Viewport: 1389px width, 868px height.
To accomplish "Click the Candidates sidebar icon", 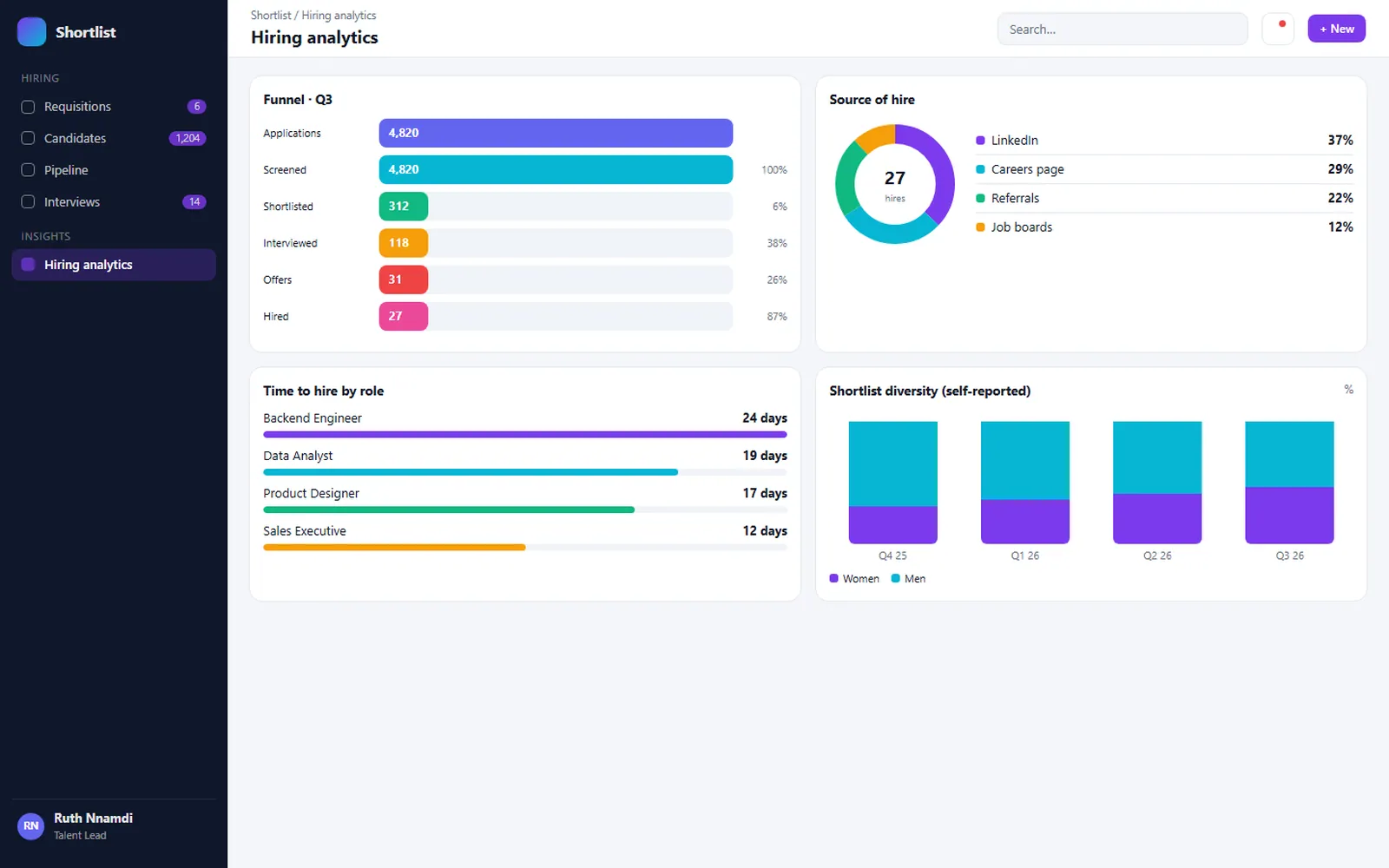I will click(28, 138).
